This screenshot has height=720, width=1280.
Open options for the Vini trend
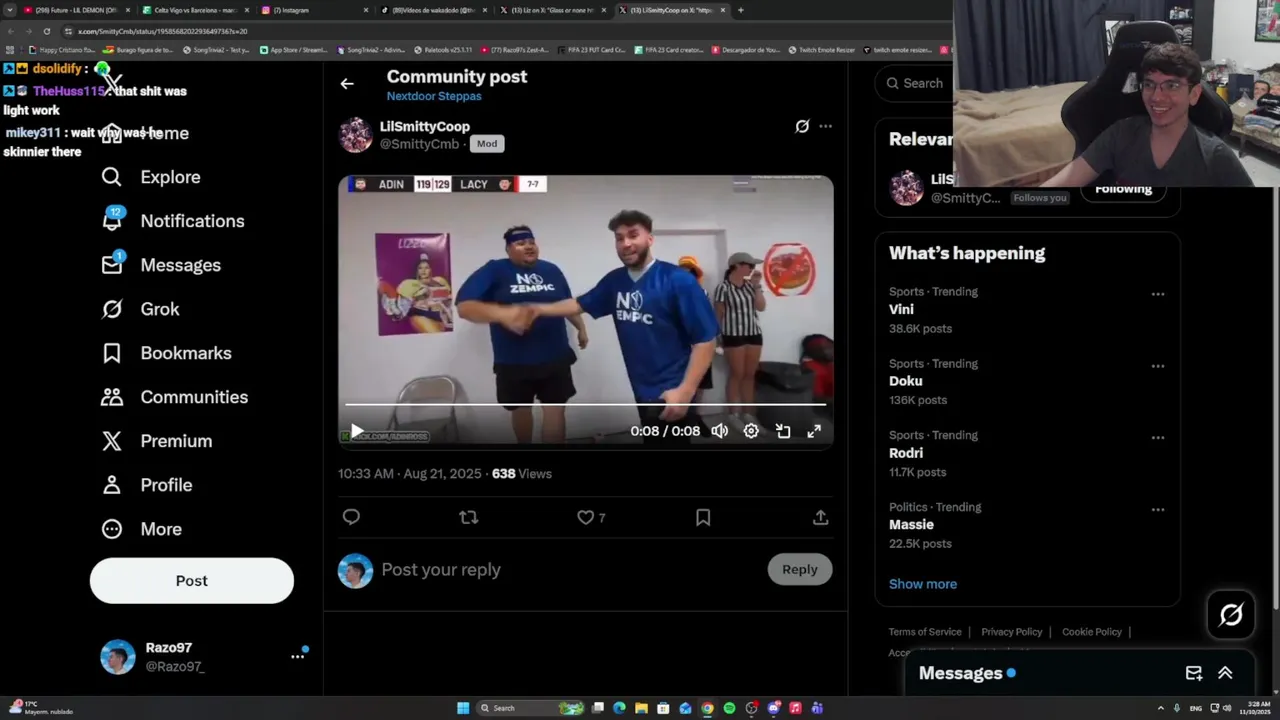[1158, 294]
